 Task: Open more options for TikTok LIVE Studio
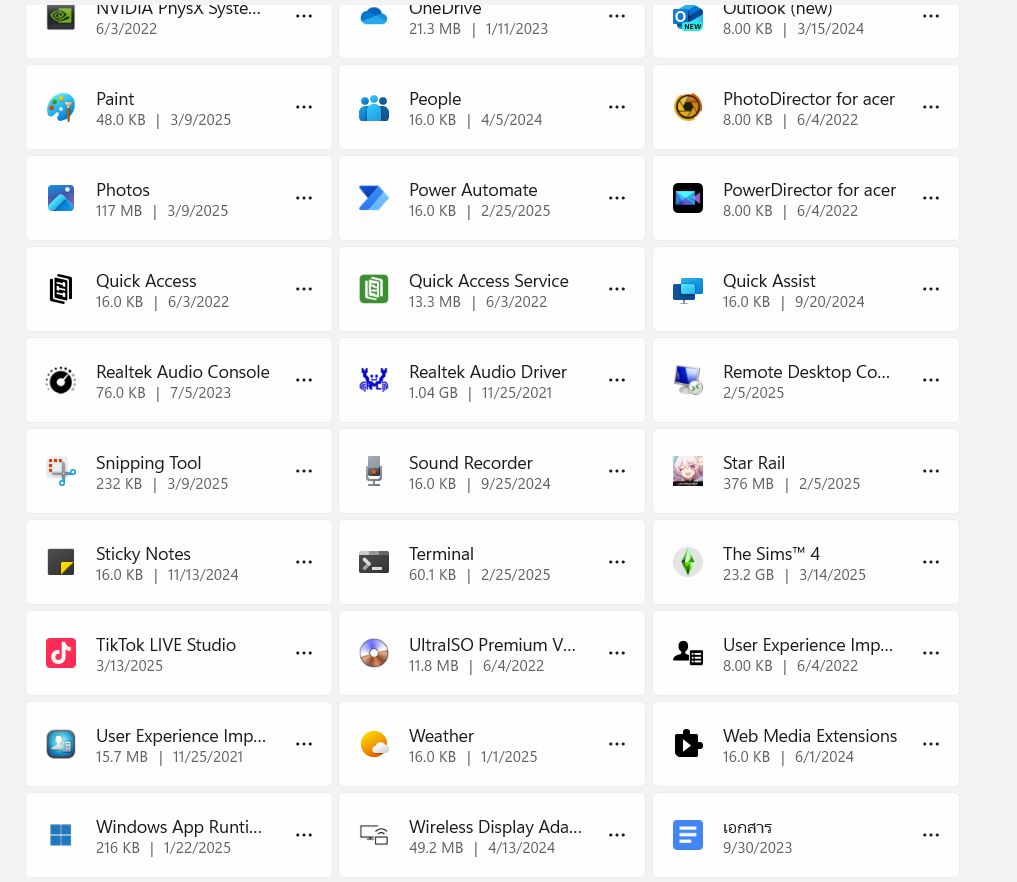point(304,653)
